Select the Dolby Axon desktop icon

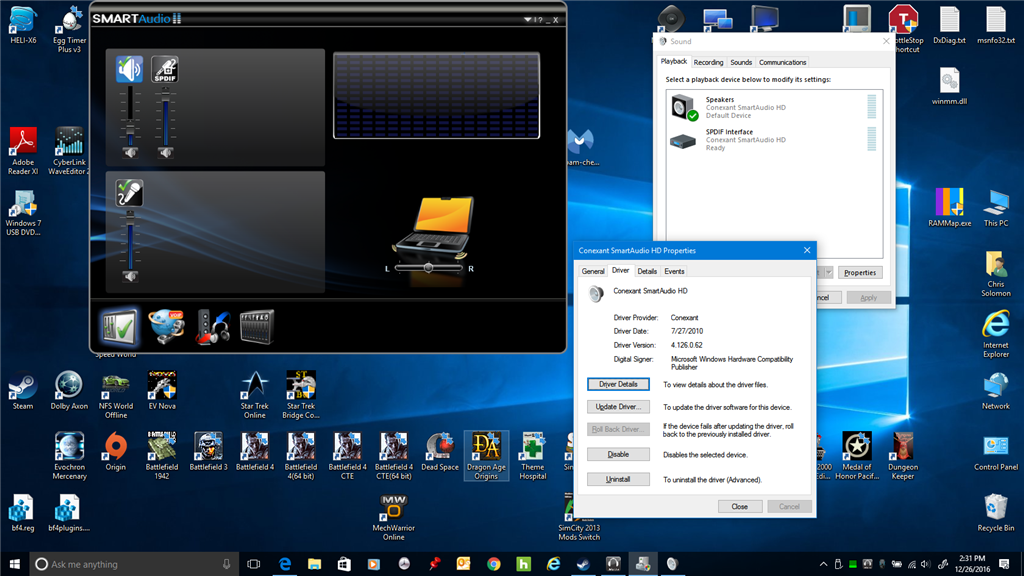coord(69,390)
